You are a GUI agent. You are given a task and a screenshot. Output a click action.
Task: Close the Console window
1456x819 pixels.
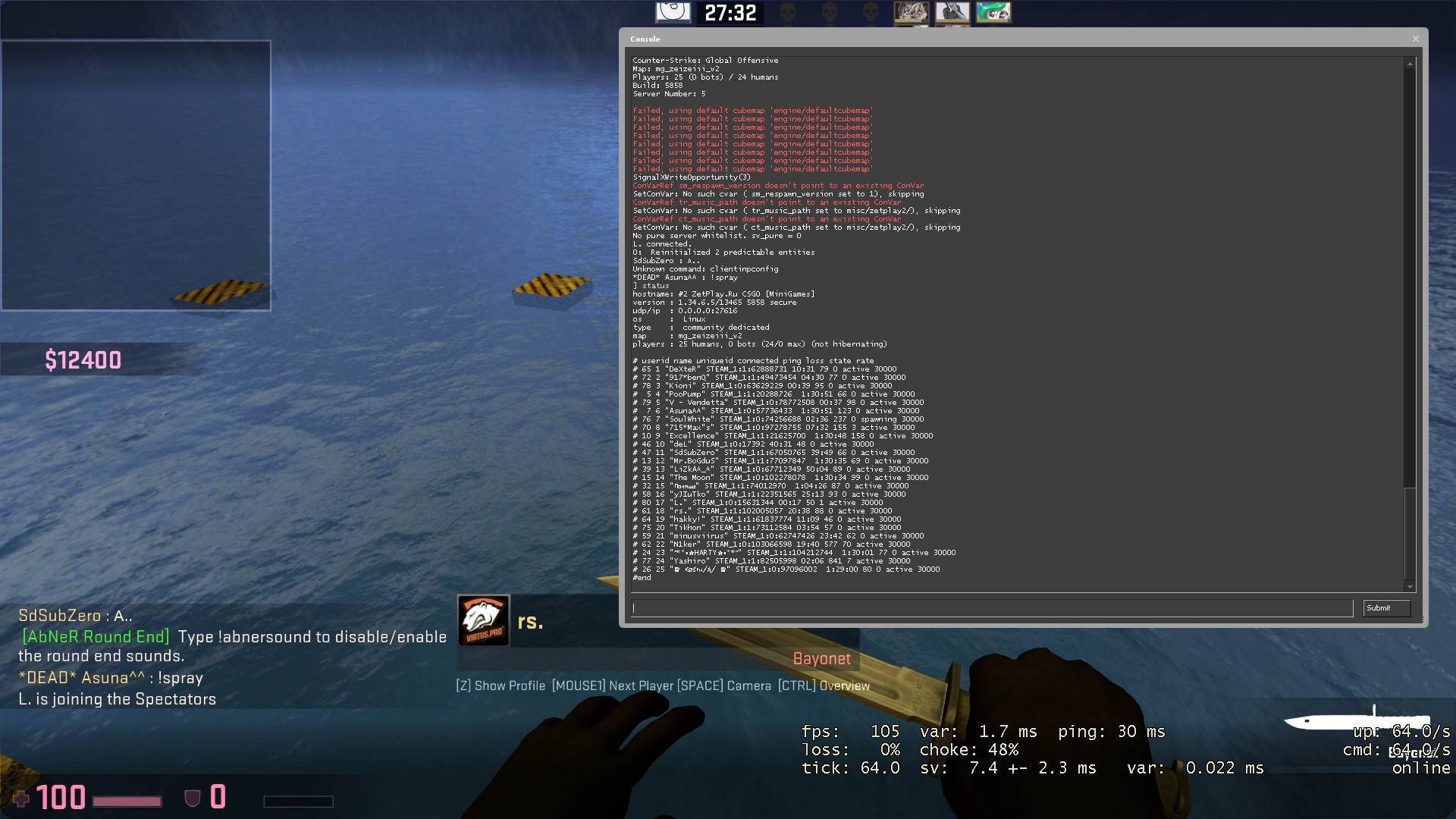pos(1415,39)
